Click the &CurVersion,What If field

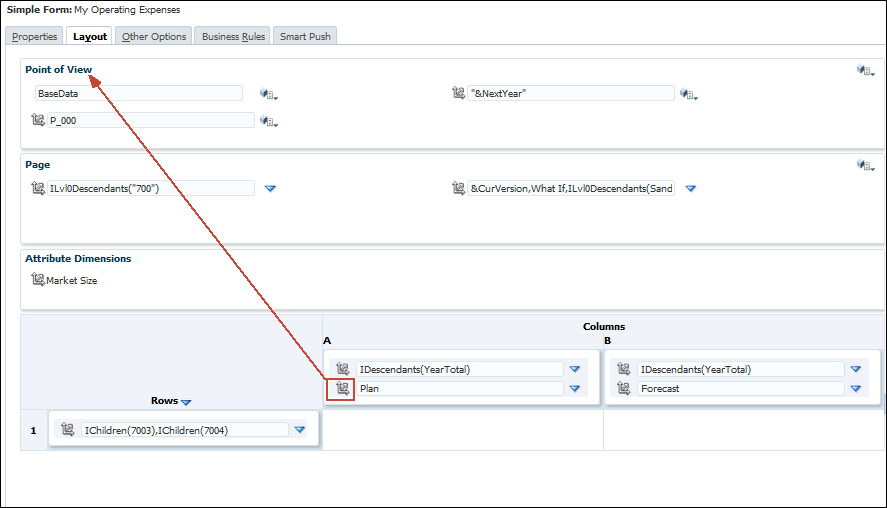[x=571, y=188]
